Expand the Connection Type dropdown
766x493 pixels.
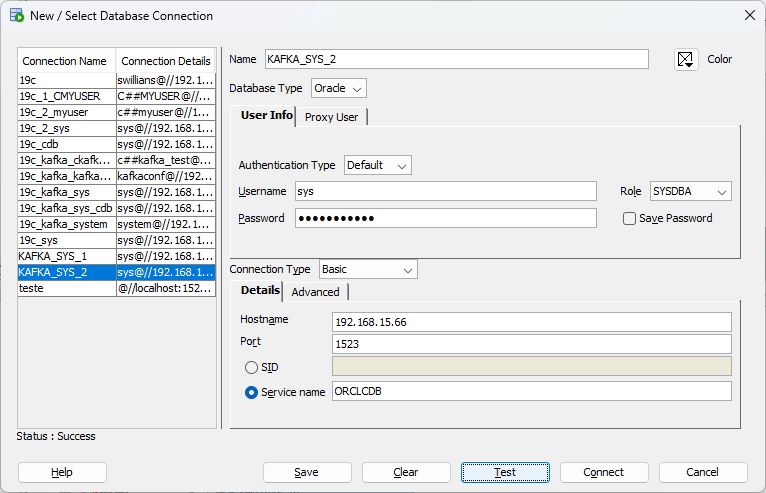coord(368,269)
